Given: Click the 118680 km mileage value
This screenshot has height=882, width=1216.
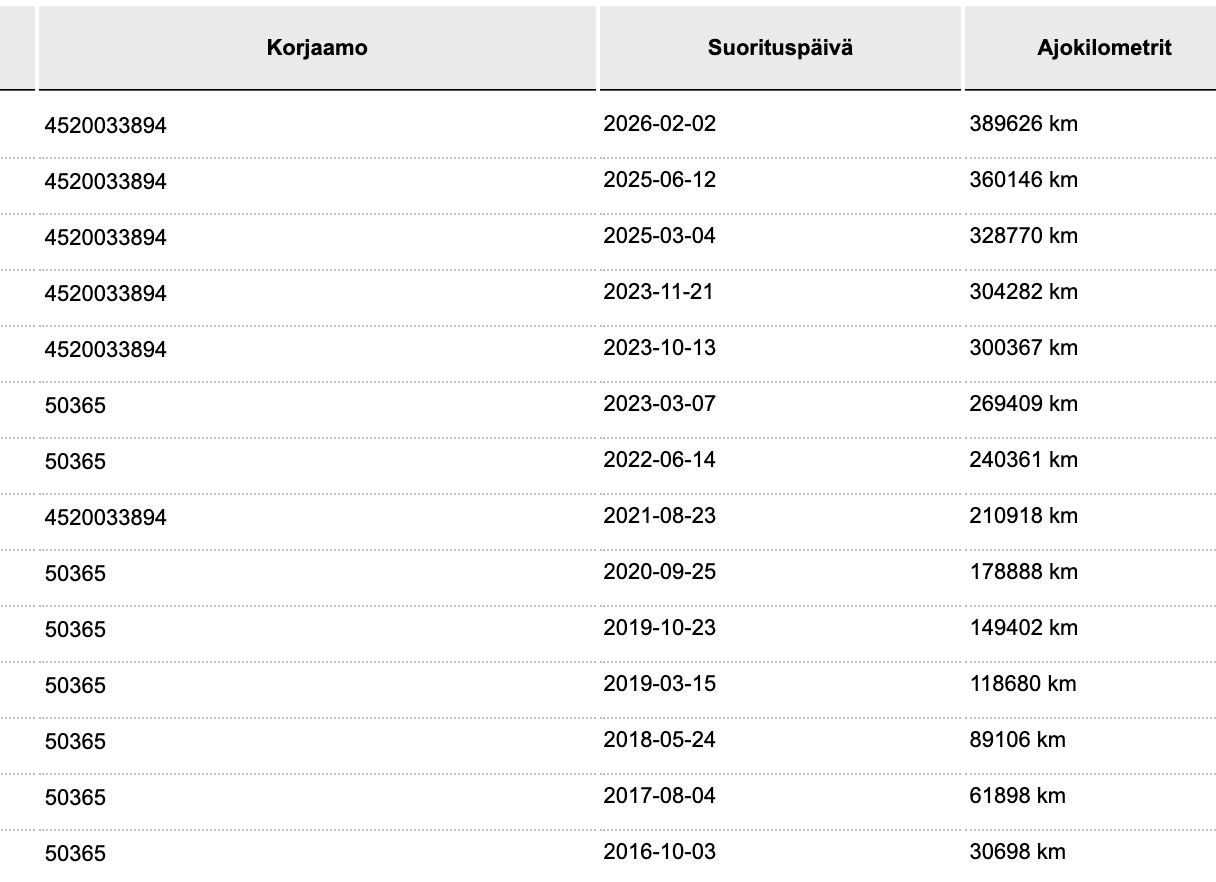Looking at the screenshot, I should tap(1024, 684).
